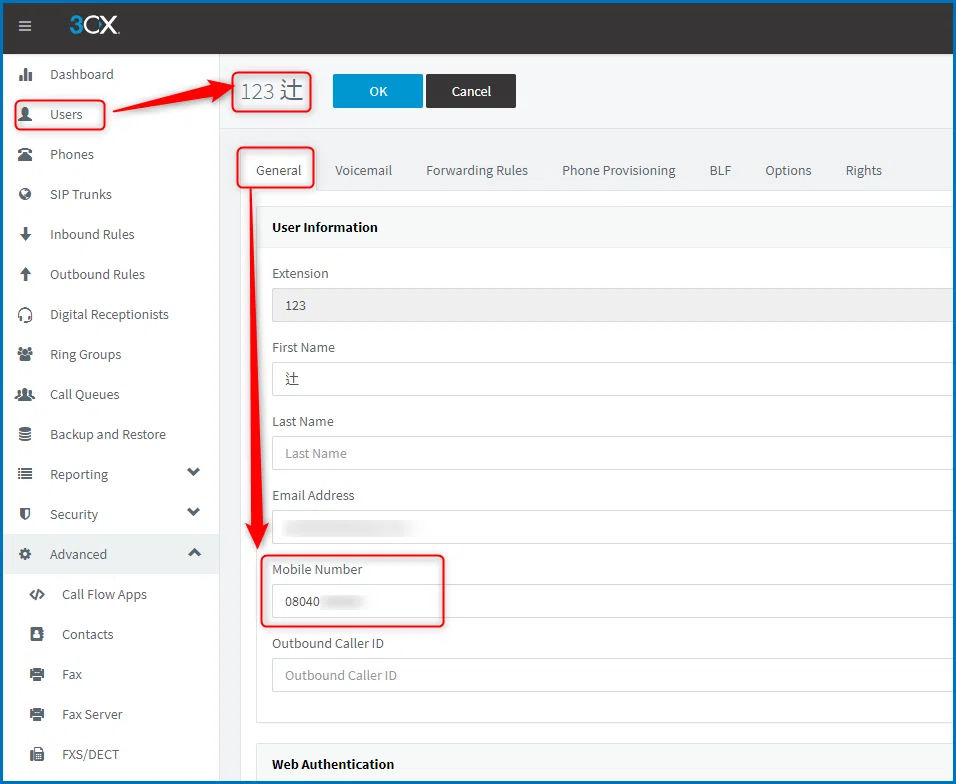Click the Digital Receptionists headset icon

click(x=26, y=315)
